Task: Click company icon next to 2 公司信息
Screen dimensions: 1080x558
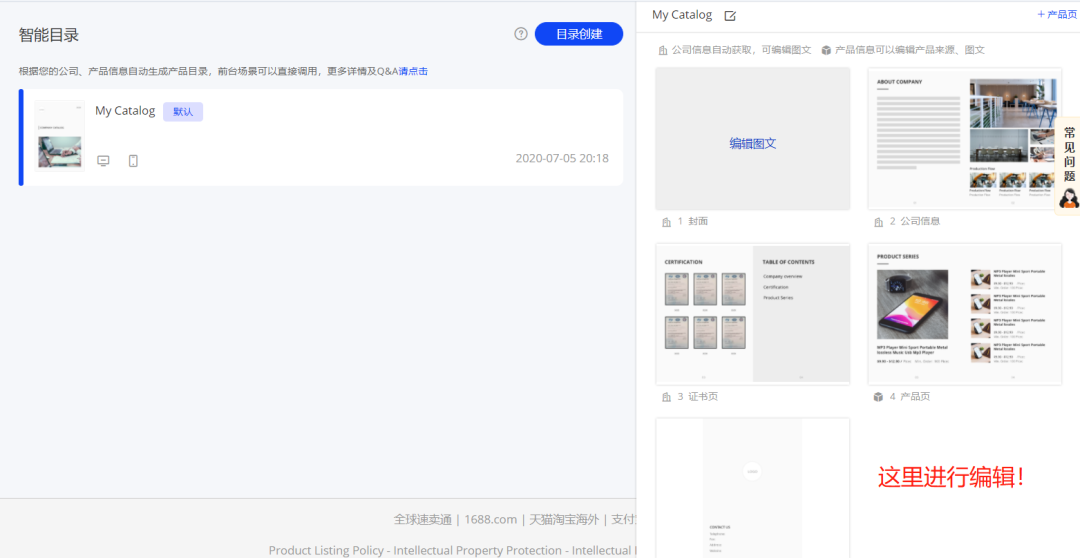Action: point(878,222)
